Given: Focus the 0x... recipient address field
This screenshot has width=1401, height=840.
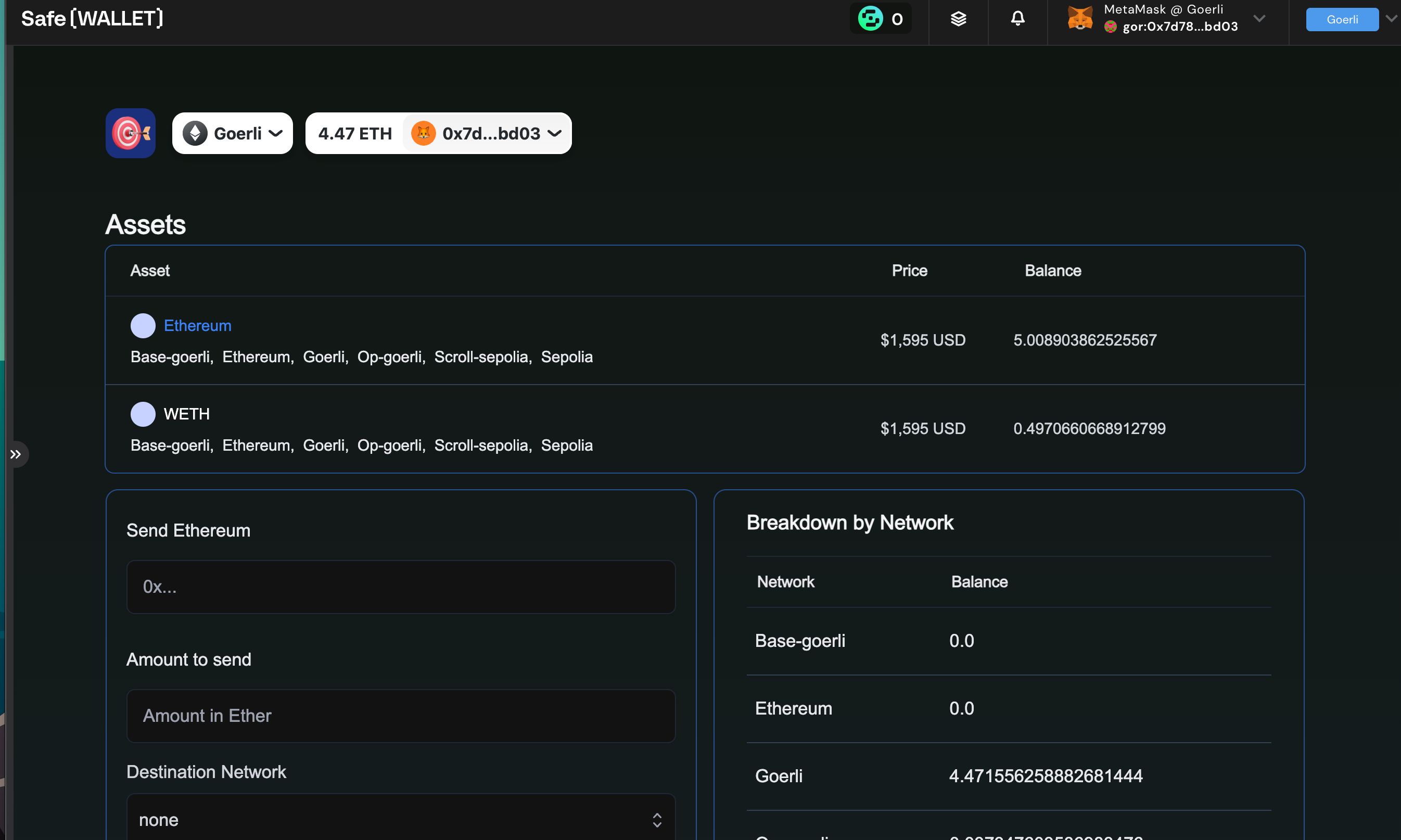Looking at the screenshot, I should tap(401, 587).
